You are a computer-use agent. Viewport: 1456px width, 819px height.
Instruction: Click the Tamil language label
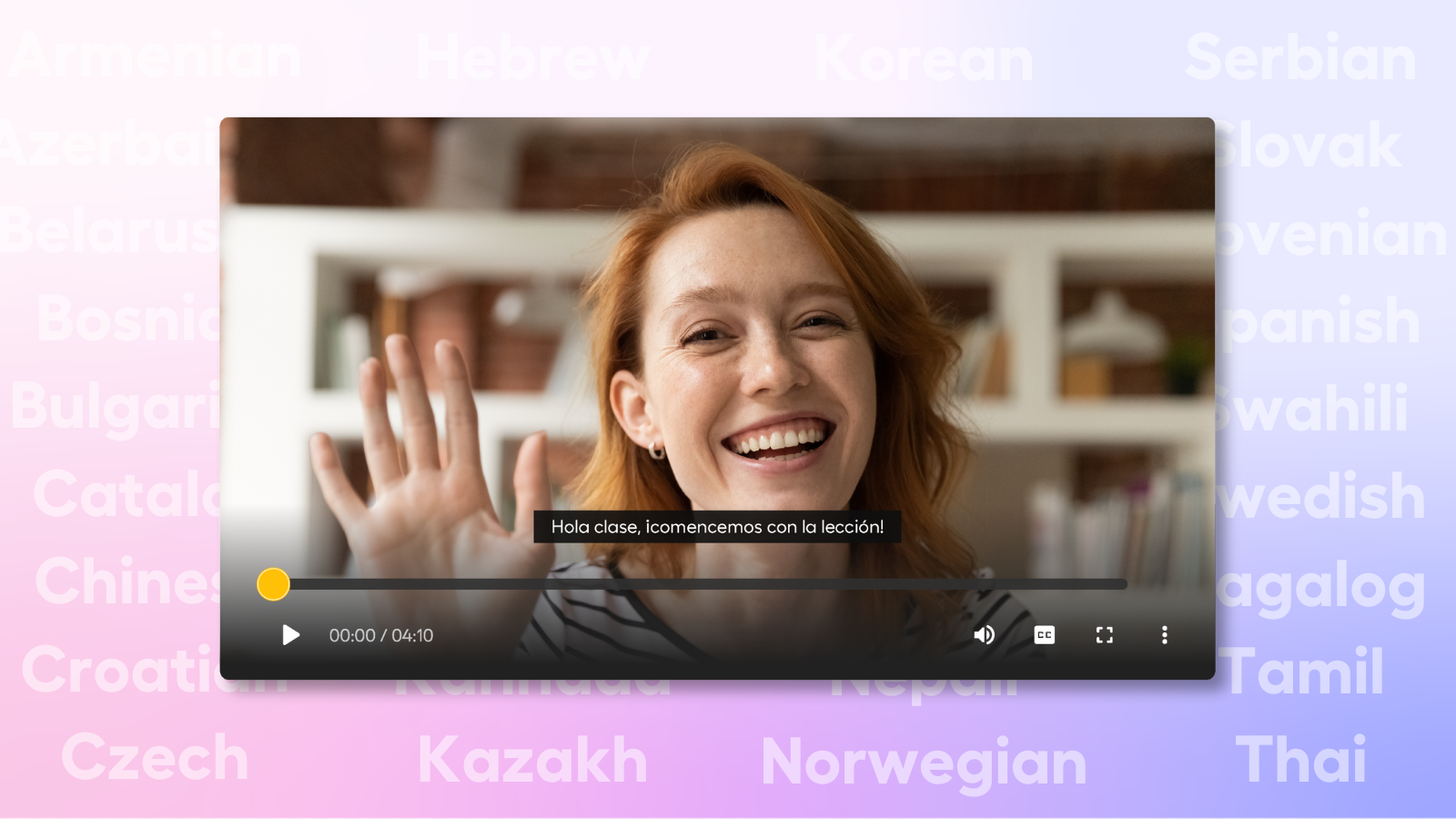tap(1304, 672)
